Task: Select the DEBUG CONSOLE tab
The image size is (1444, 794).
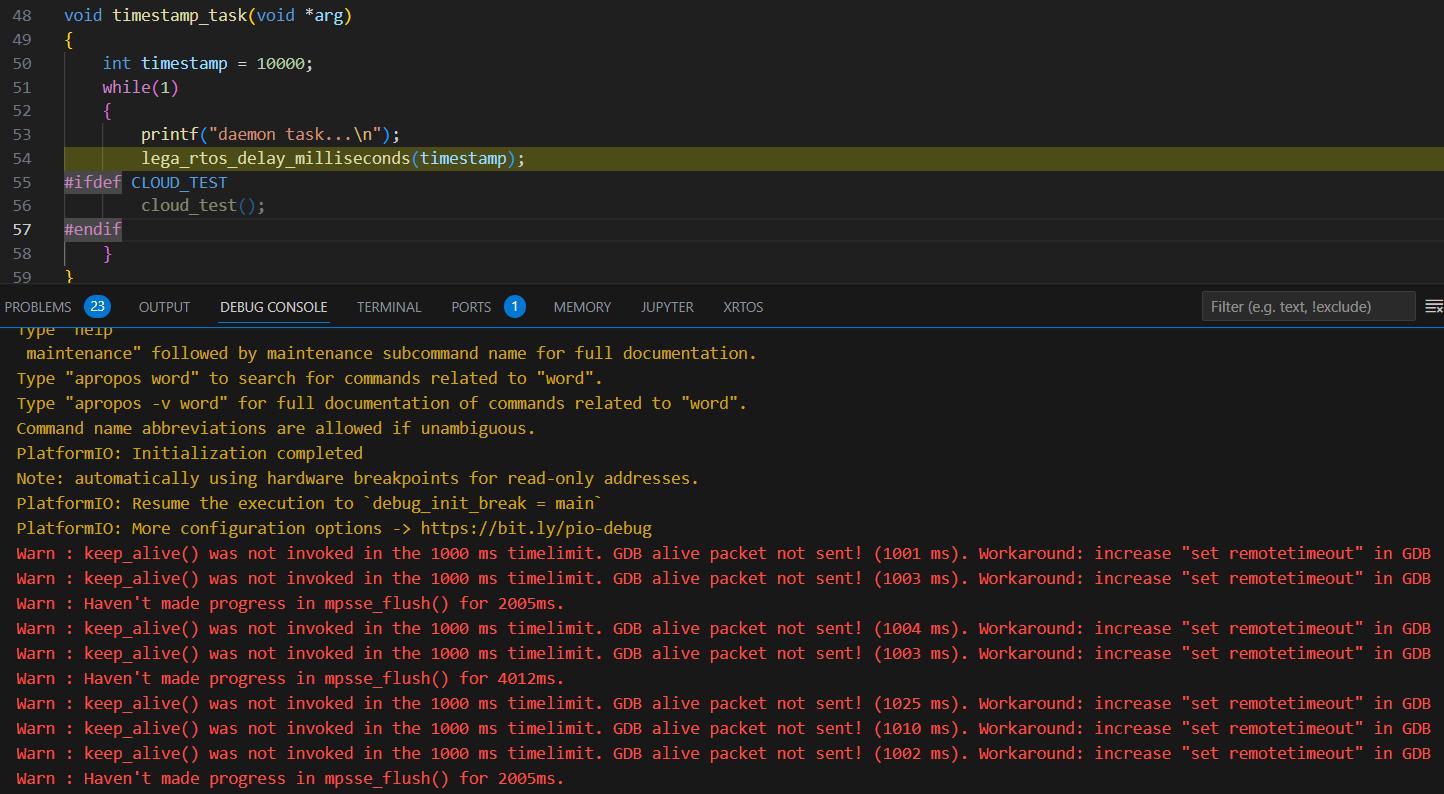Action: [274, 307]
